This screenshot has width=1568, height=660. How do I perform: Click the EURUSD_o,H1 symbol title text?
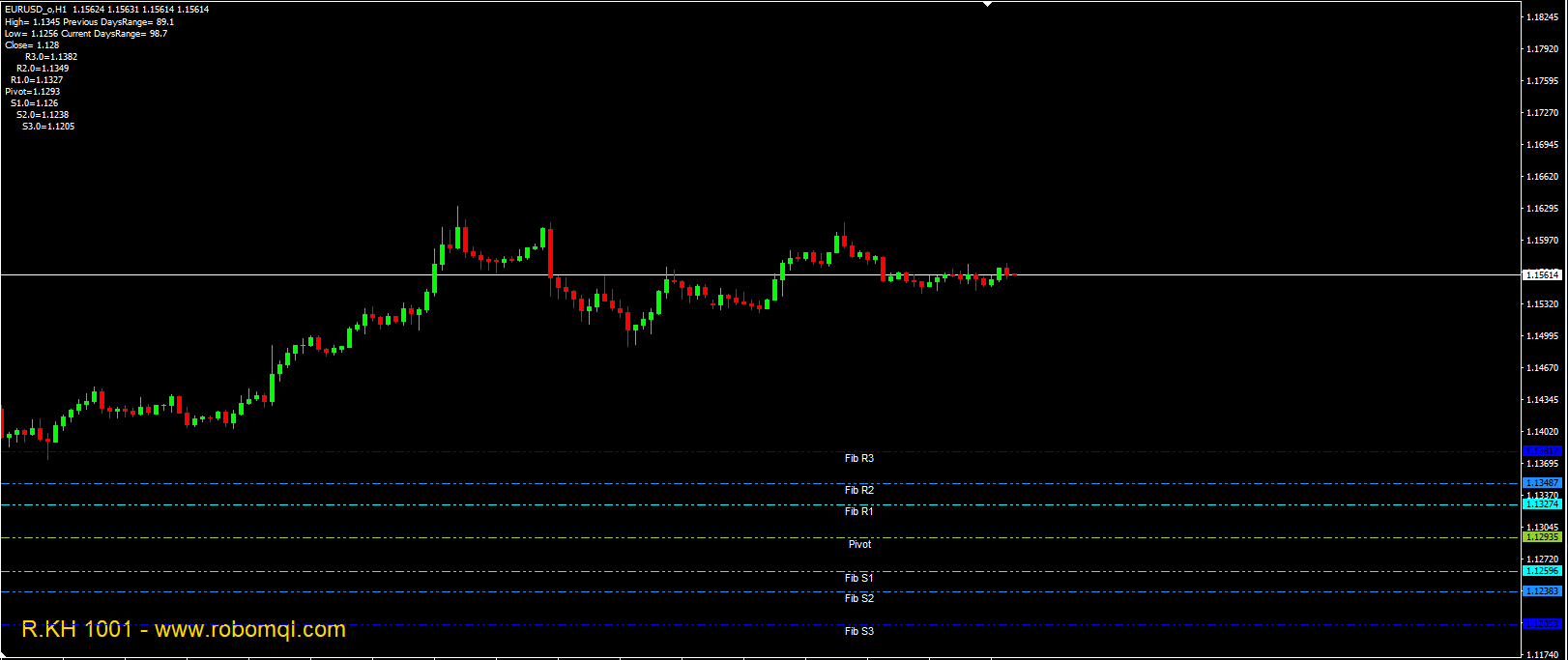[x=36, y=10]
